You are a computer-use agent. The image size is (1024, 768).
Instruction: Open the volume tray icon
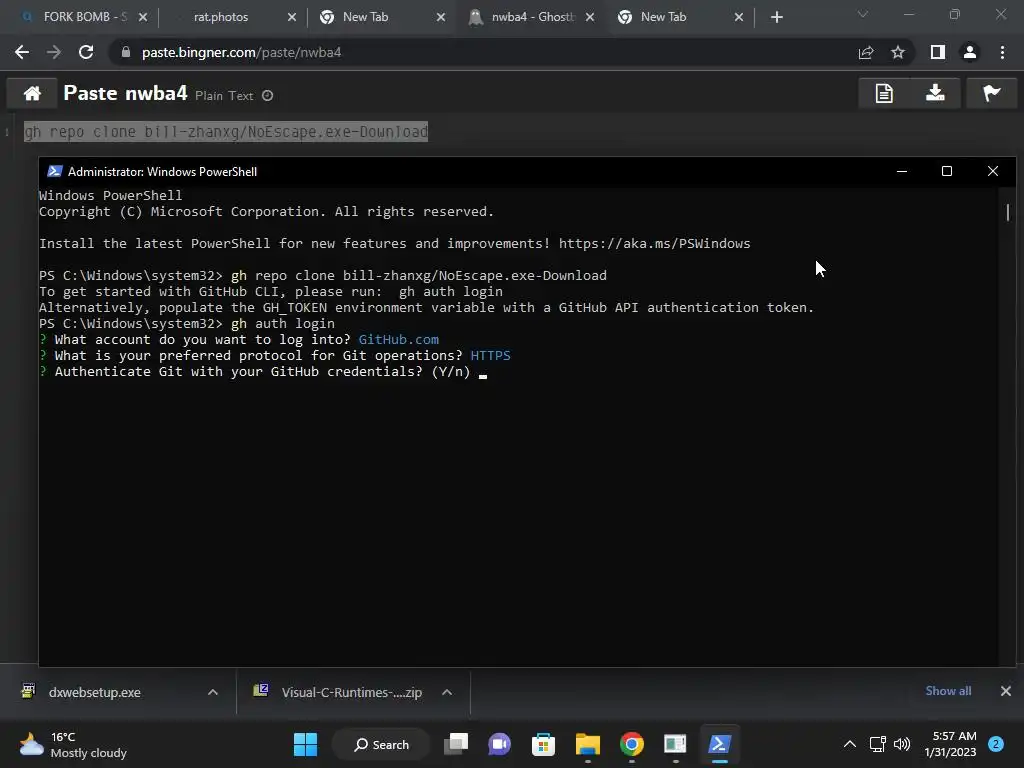902,744
